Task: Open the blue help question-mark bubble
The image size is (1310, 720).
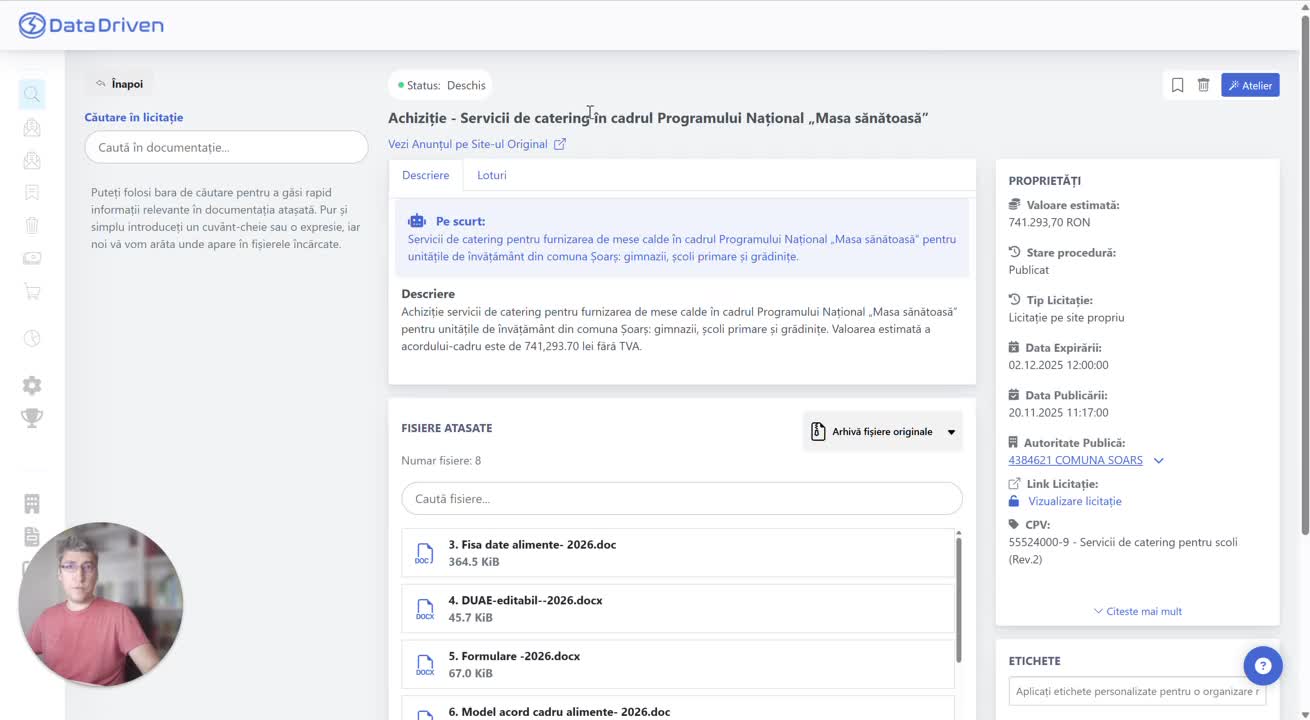Action: tap(1262, 665)
